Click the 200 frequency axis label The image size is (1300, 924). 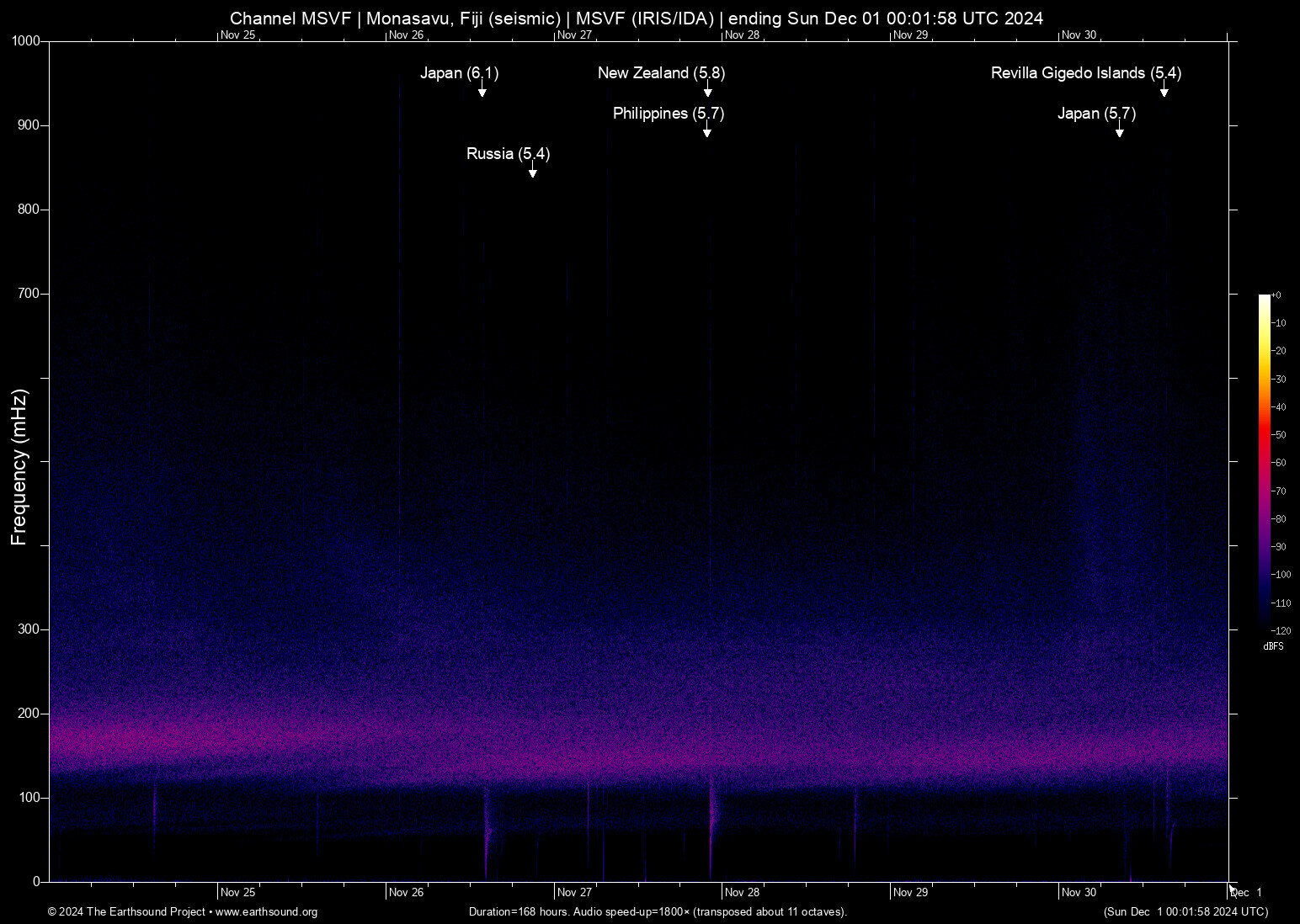click(29, 714)
